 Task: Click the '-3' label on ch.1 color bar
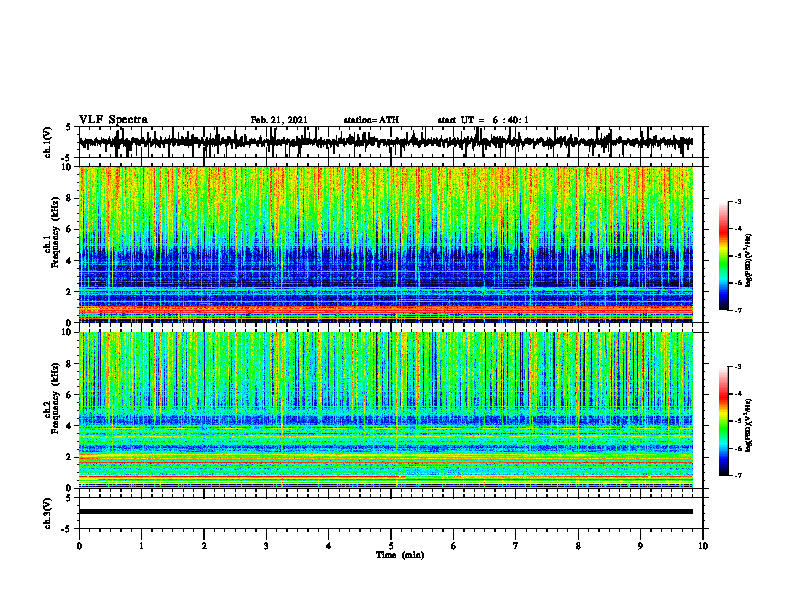(x=738, y=201)
